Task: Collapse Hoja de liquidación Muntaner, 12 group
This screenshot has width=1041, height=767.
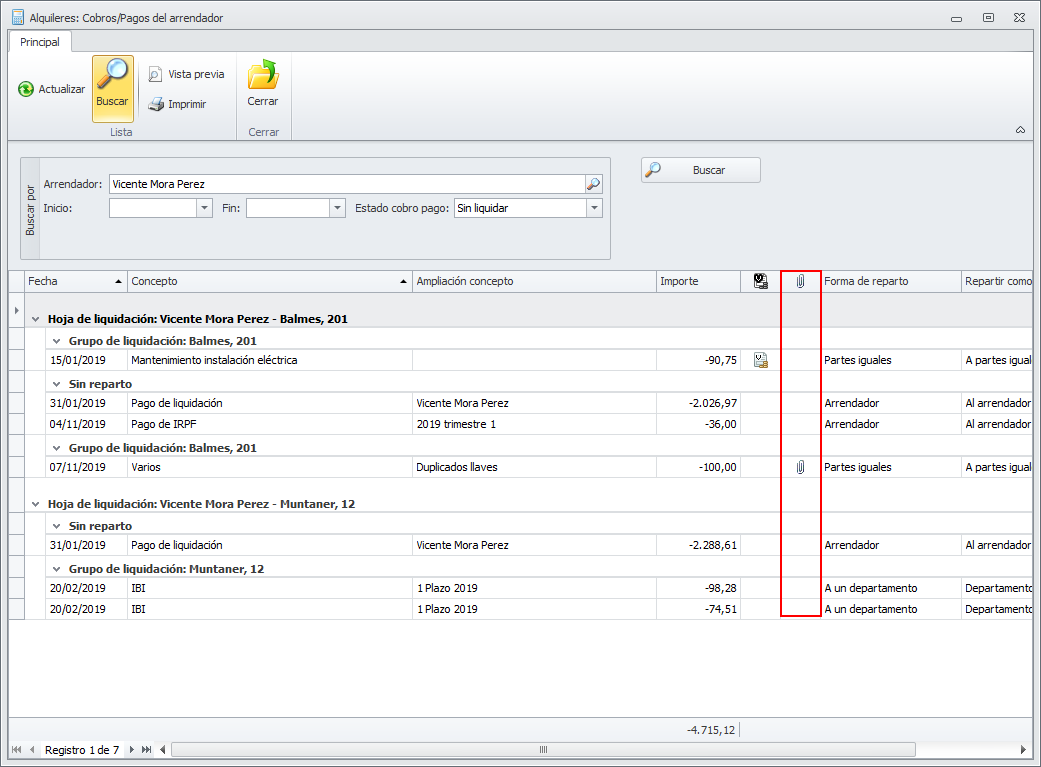Action: pos(35,504)
